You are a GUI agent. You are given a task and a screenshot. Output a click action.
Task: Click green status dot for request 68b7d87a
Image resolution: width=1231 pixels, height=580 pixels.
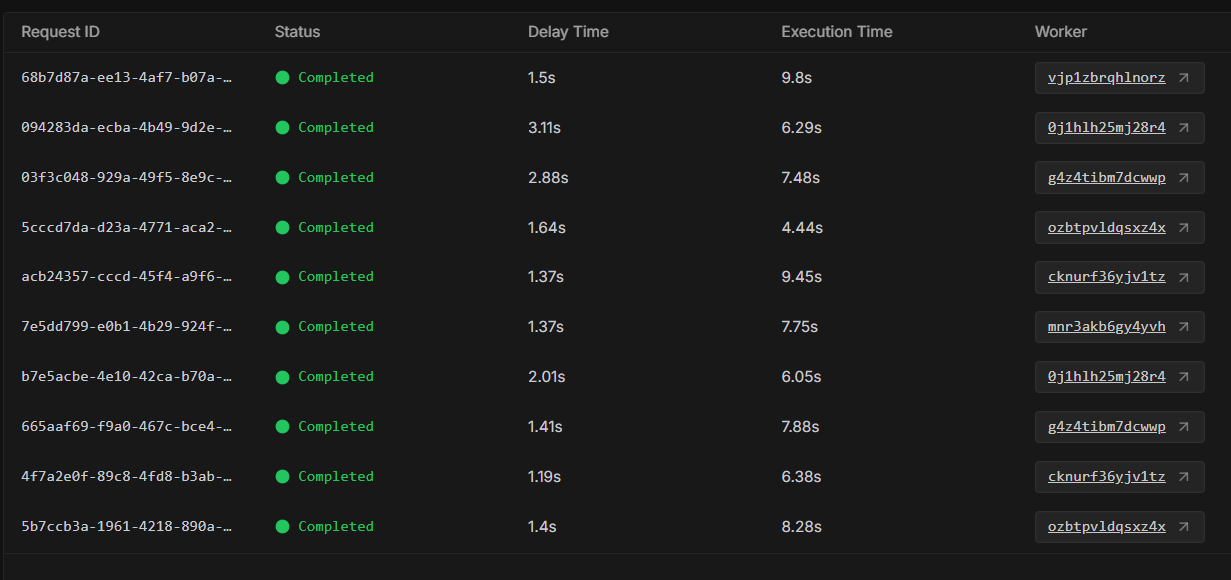pyautogui.click(x=282, y=77)
